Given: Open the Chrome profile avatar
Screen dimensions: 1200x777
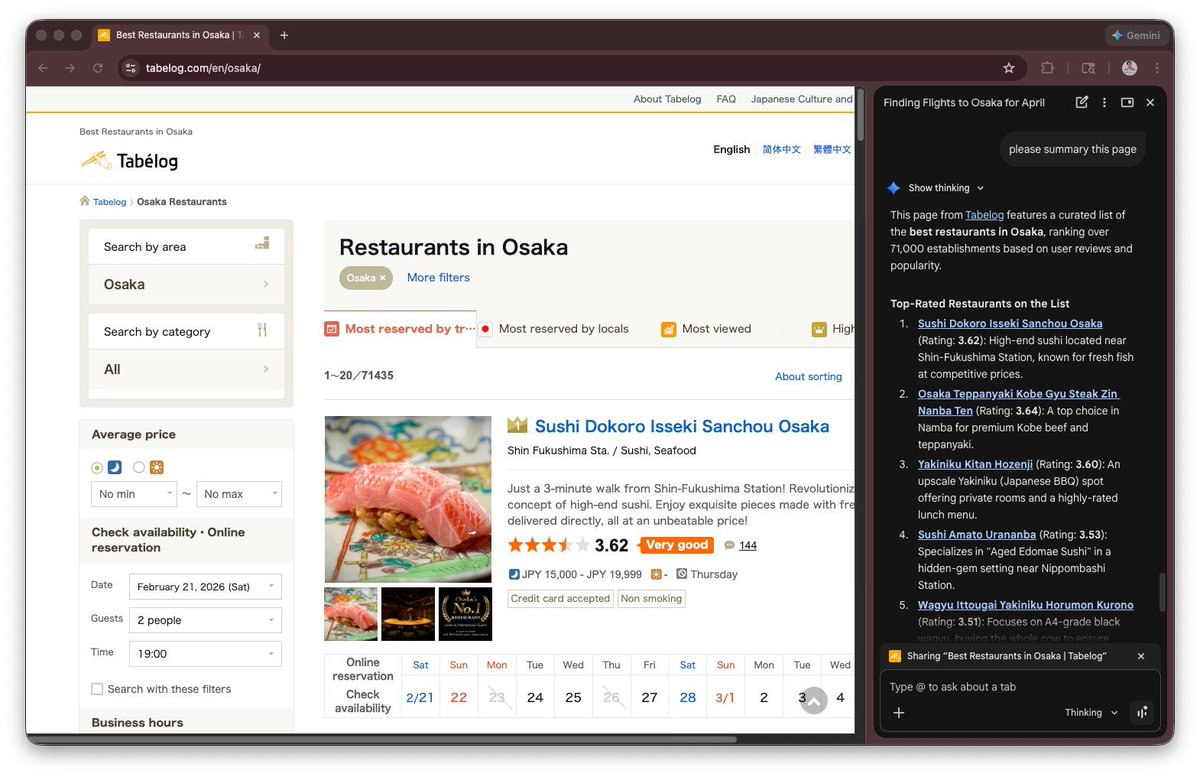Looking at the screenshot, I should 1130,68.
